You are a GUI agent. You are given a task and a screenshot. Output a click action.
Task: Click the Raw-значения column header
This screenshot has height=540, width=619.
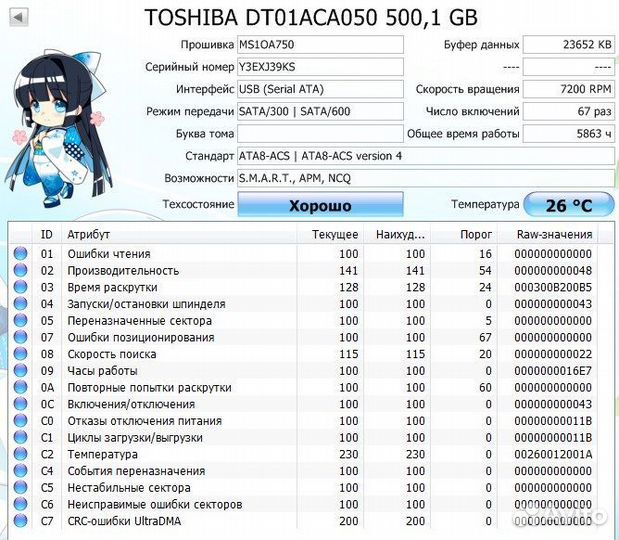[554, 234]
